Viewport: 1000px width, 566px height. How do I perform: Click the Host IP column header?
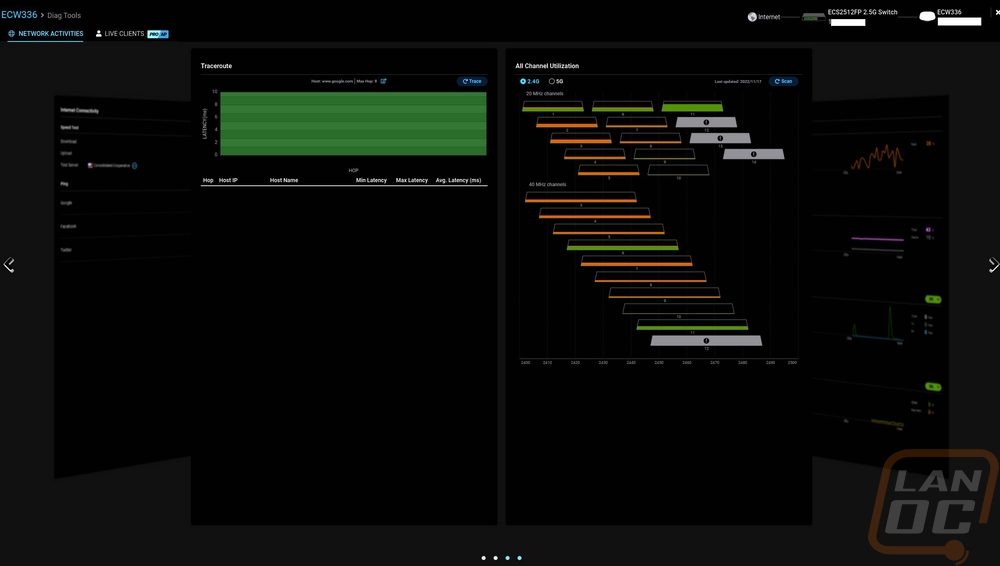pyautogui.click(x=228, y=181)
